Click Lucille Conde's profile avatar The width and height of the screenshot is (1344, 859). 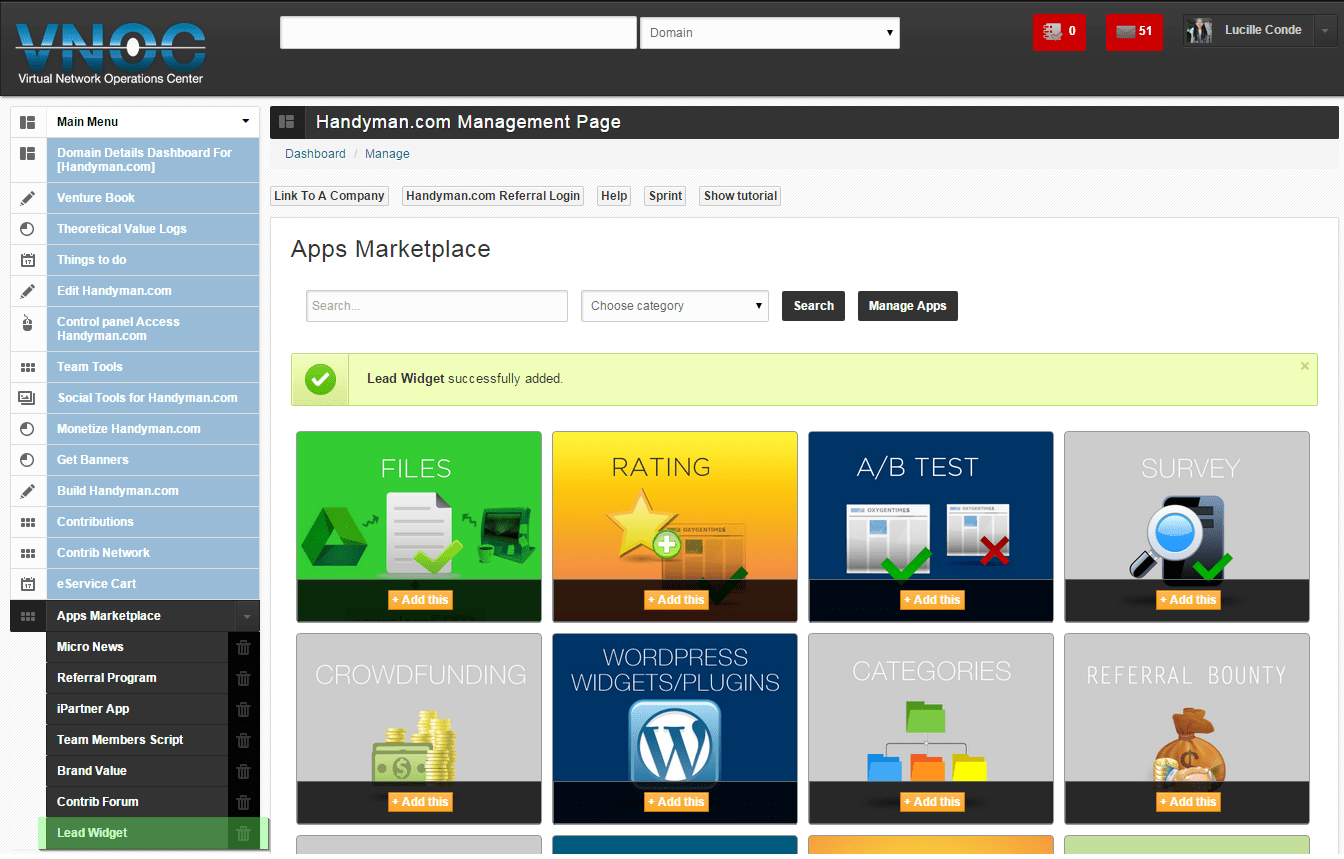pos(1199,31)
